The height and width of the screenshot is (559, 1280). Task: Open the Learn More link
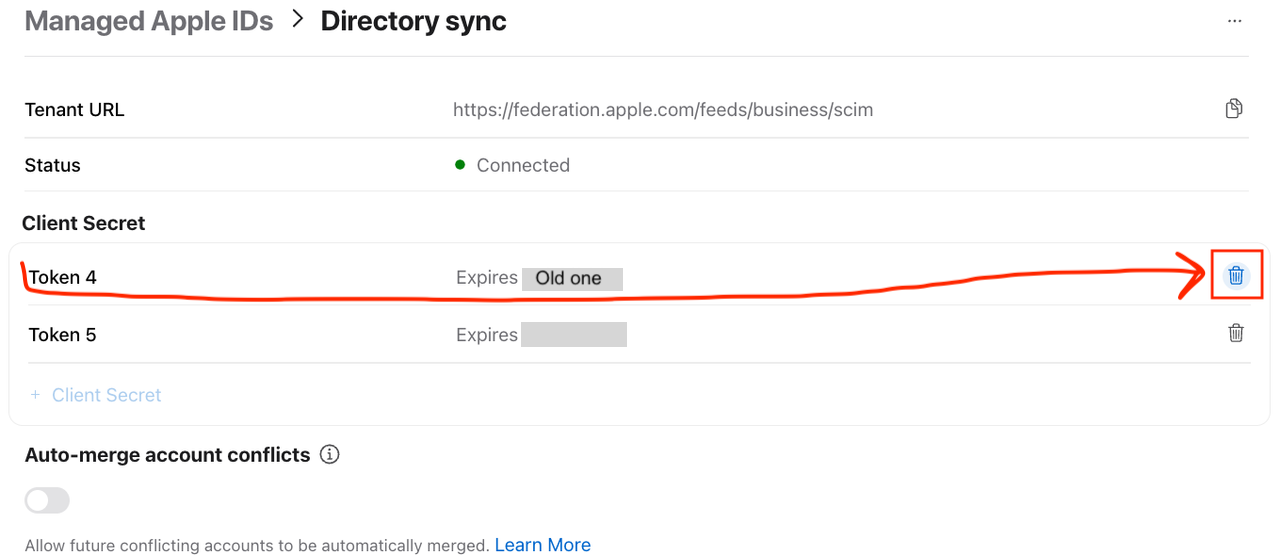coord(542,545)
